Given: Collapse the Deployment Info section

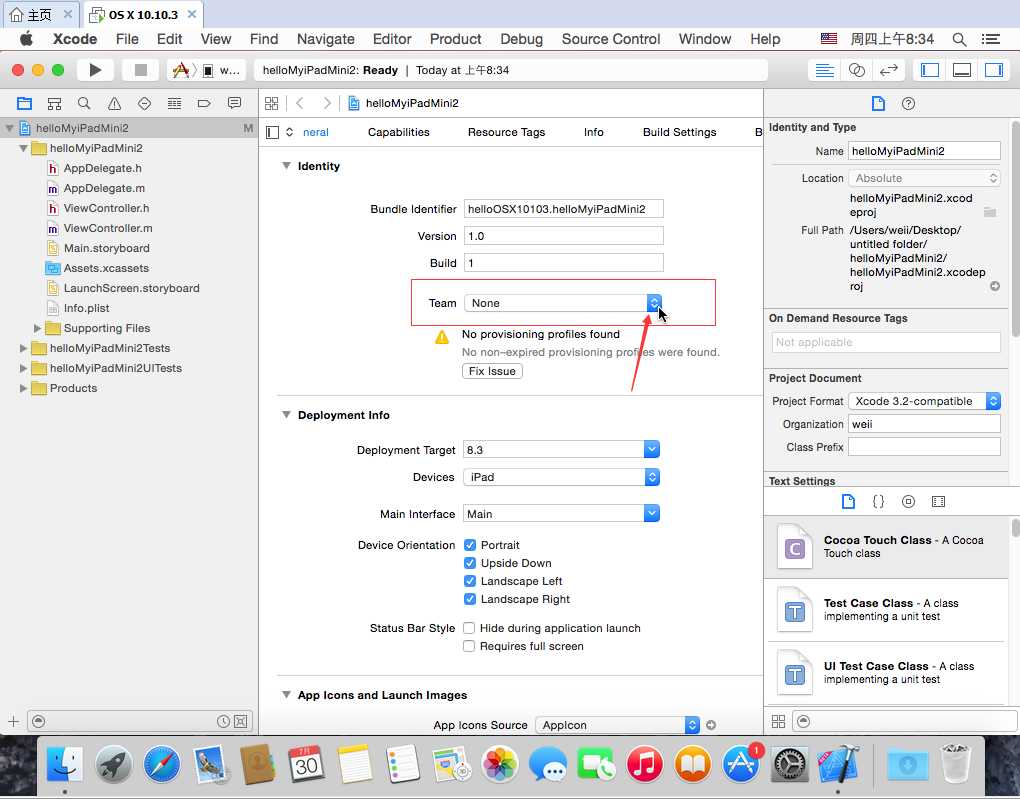Looking at the screenshot, I should click(x=286, y=414).
